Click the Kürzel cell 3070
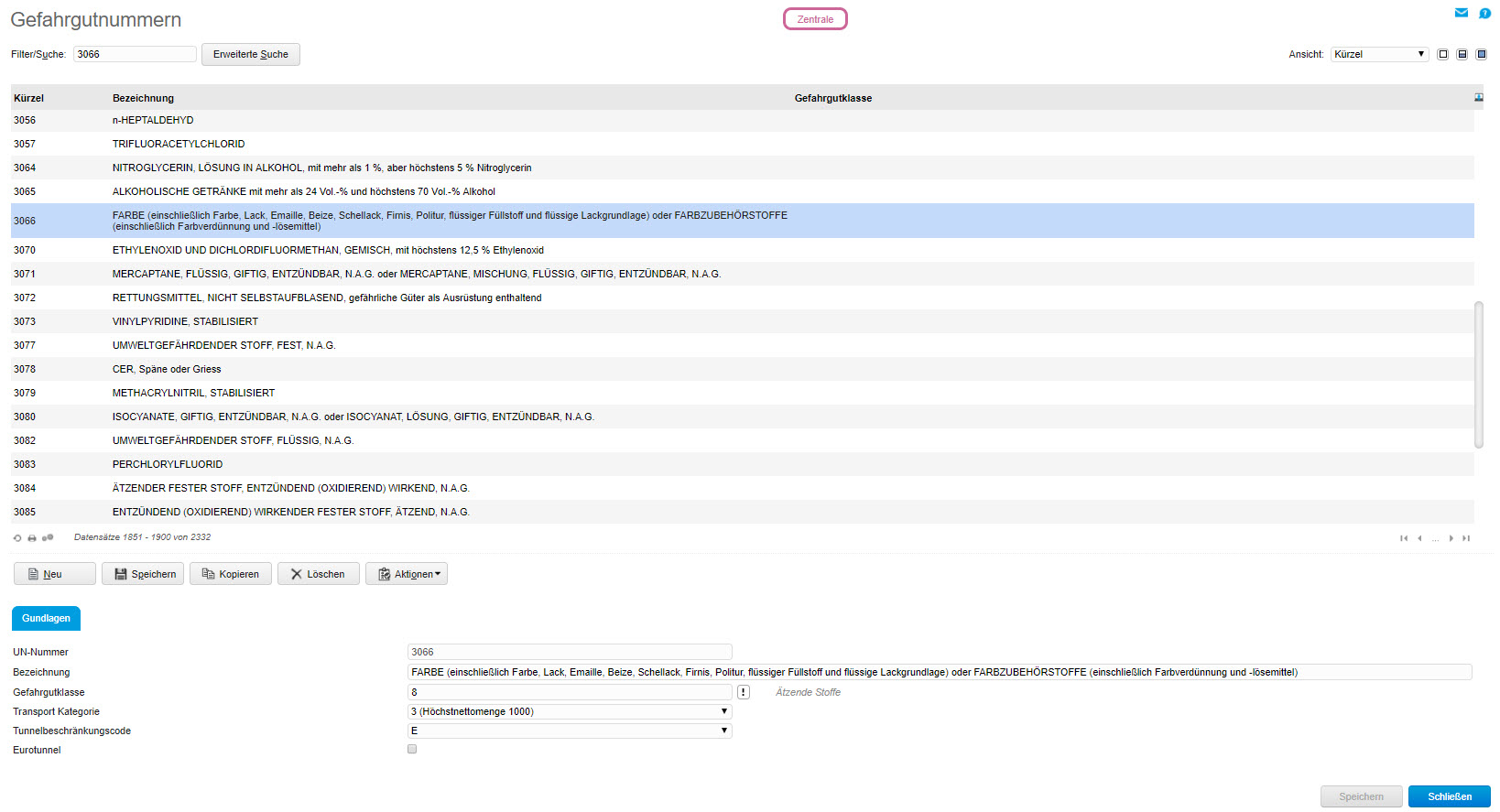The image size is (1500, 812). click(x=25, y=250)
